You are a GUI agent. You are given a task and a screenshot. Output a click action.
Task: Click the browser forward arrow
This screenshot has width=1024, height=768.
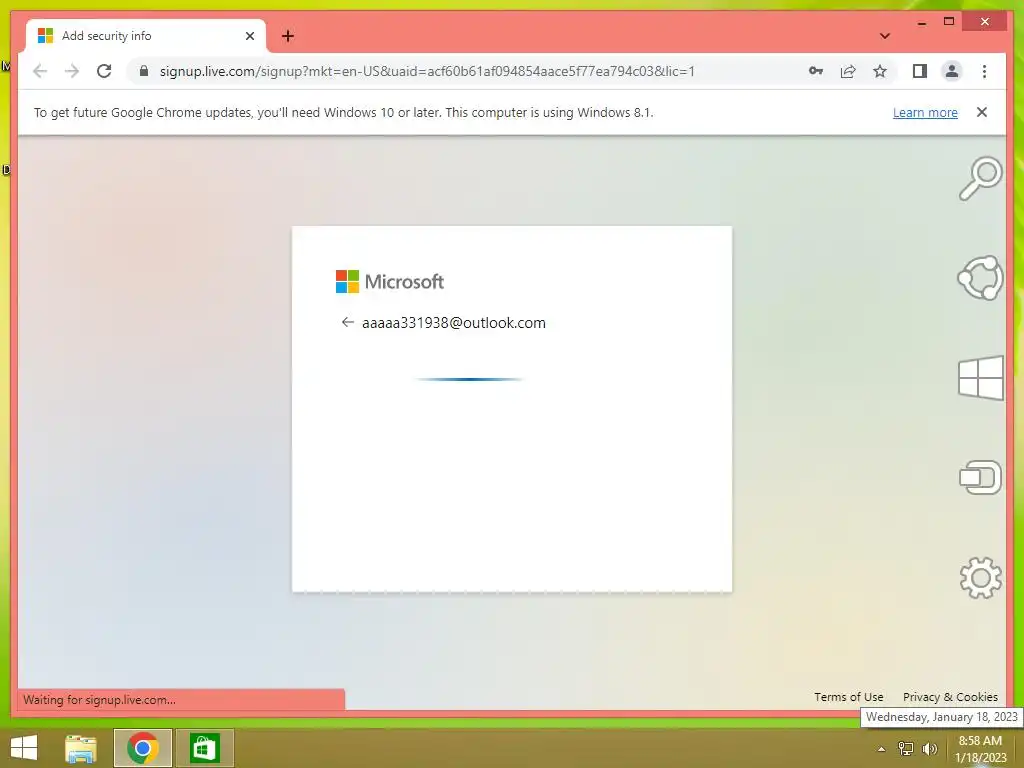point(72,71)
